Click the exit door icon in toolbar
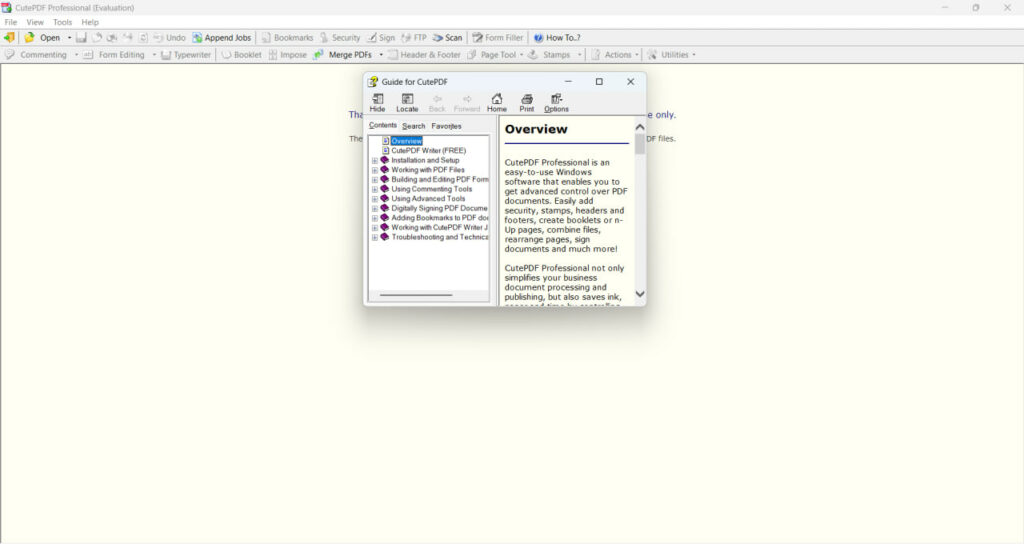This screenshot has height=544, width=1024. tap(9, 37)
